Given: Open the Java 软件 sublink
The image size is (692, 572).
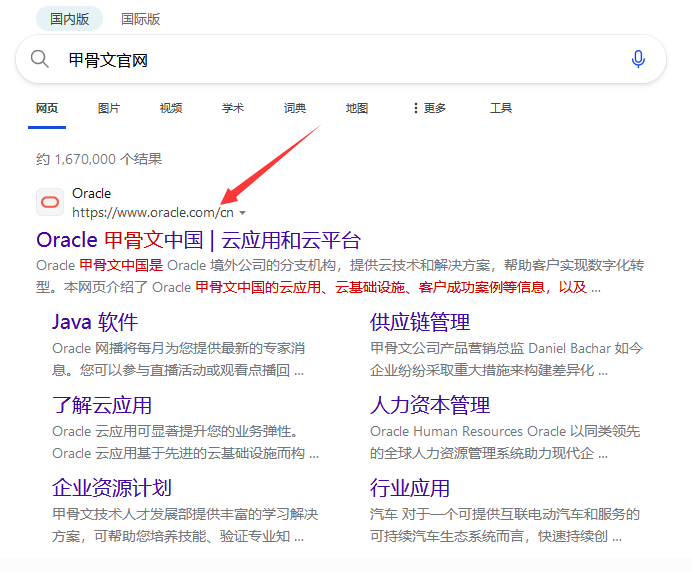Looking at the screenshot, I should pos(95,322).
